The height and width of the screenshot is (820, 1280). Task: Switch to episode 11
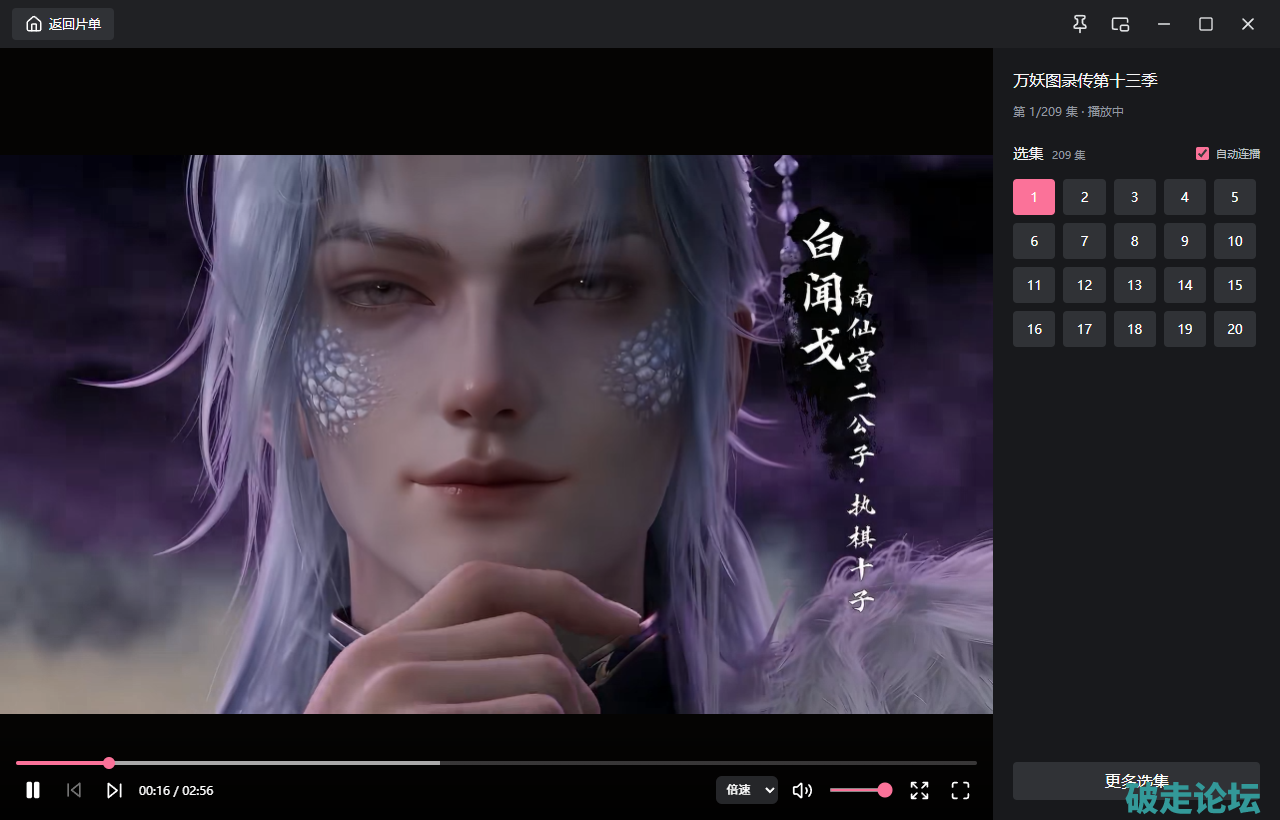tap(1034, 285)
